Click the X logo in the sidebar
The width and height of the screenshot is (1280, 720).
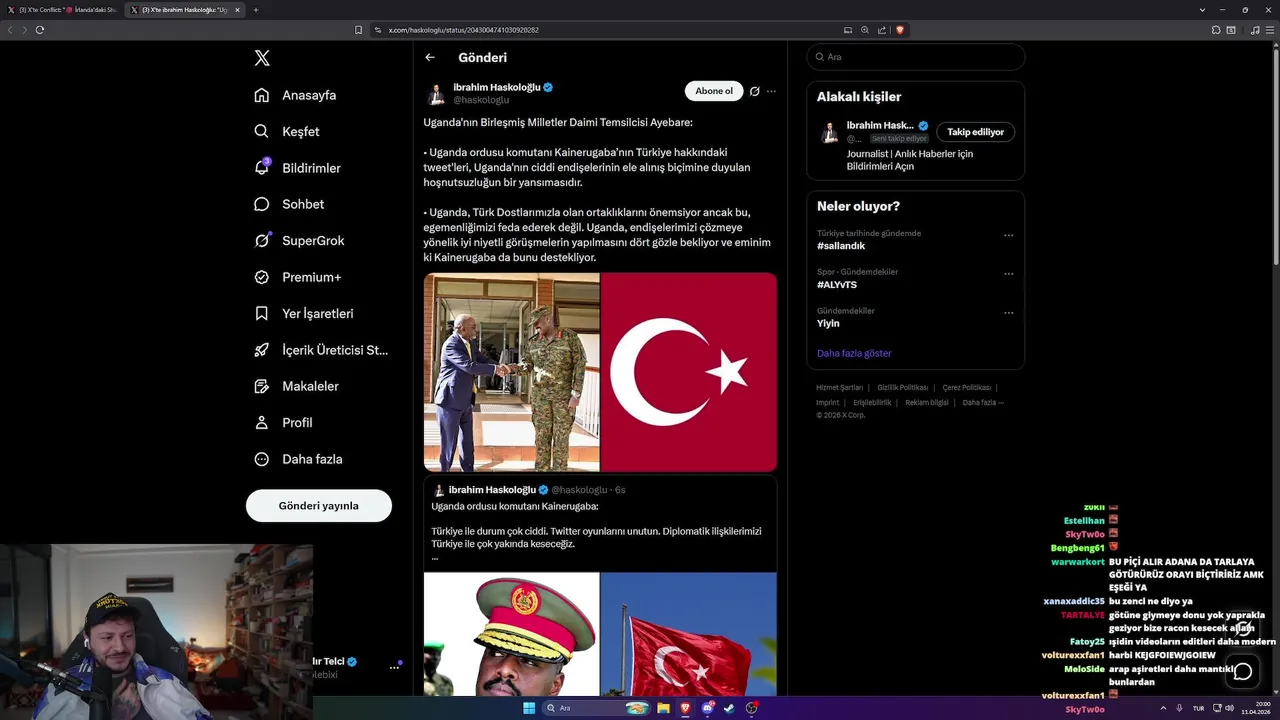click(x=262, y=58)
